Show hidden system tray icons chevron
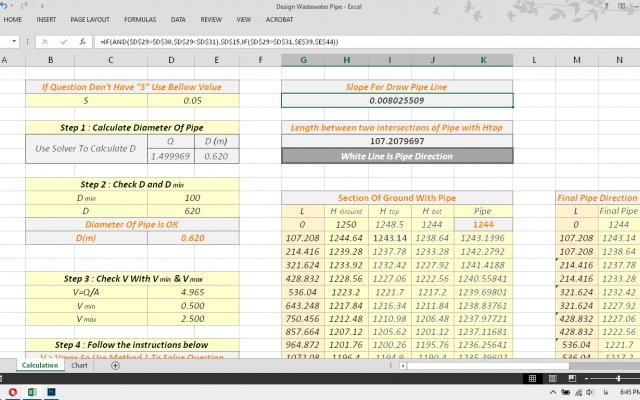 [x=553, y=392]
